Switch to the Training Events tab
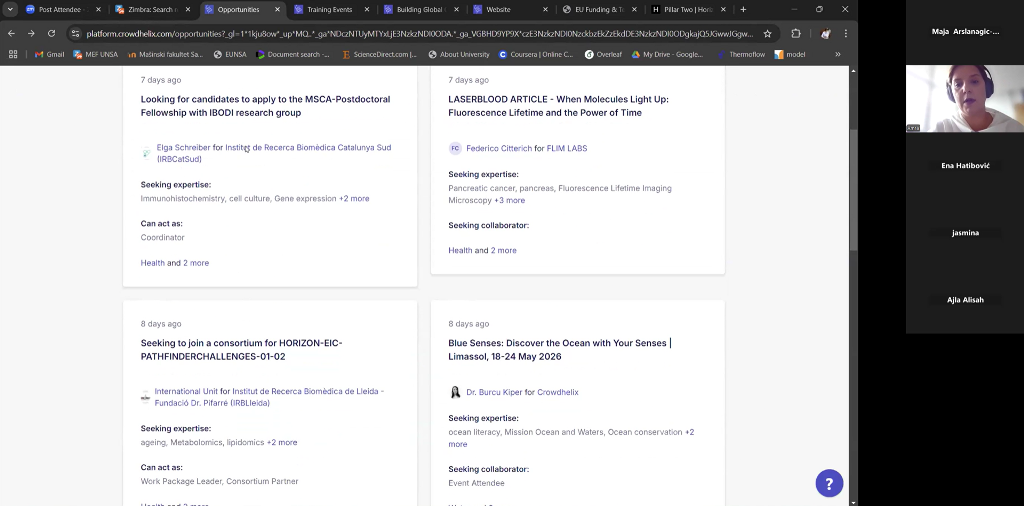The width and height of the screenshot is (1024, 506). [330, 9]
